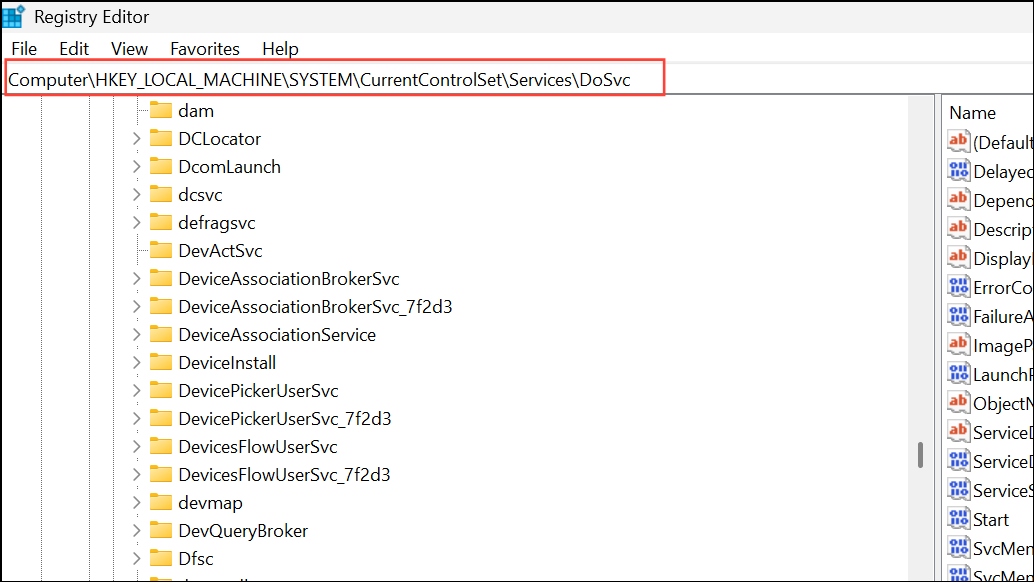The image size is (1034, 582).
Task: Select the DeviceAssociationBrokerSvc_7f2d3 folder icon
Action: click(161, 306)
